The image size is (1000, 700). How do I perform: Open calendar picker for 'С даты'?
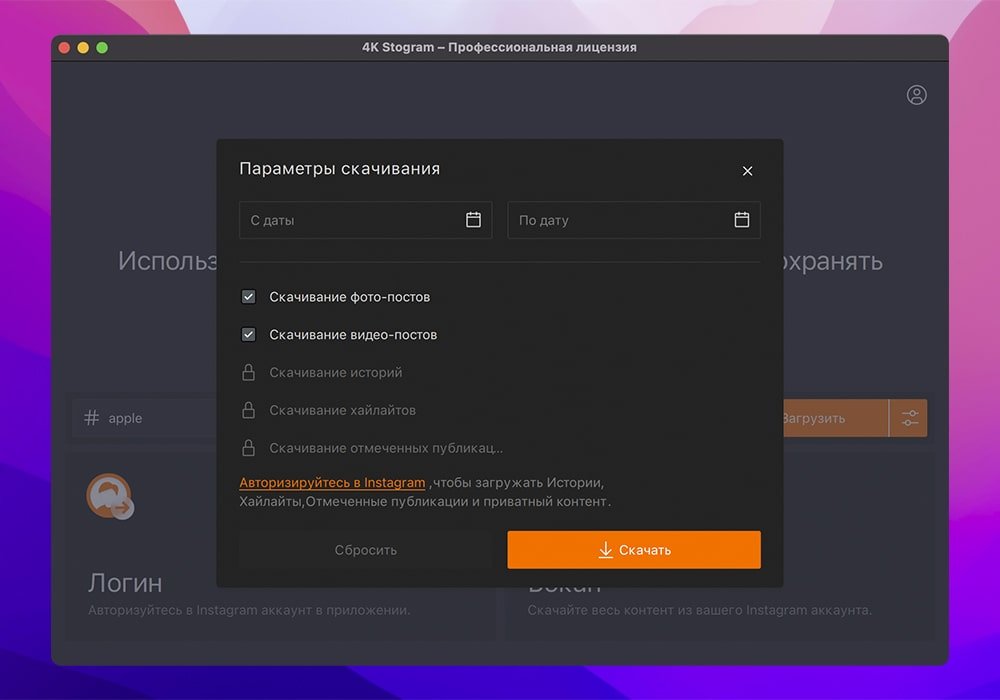click(473, 220)
